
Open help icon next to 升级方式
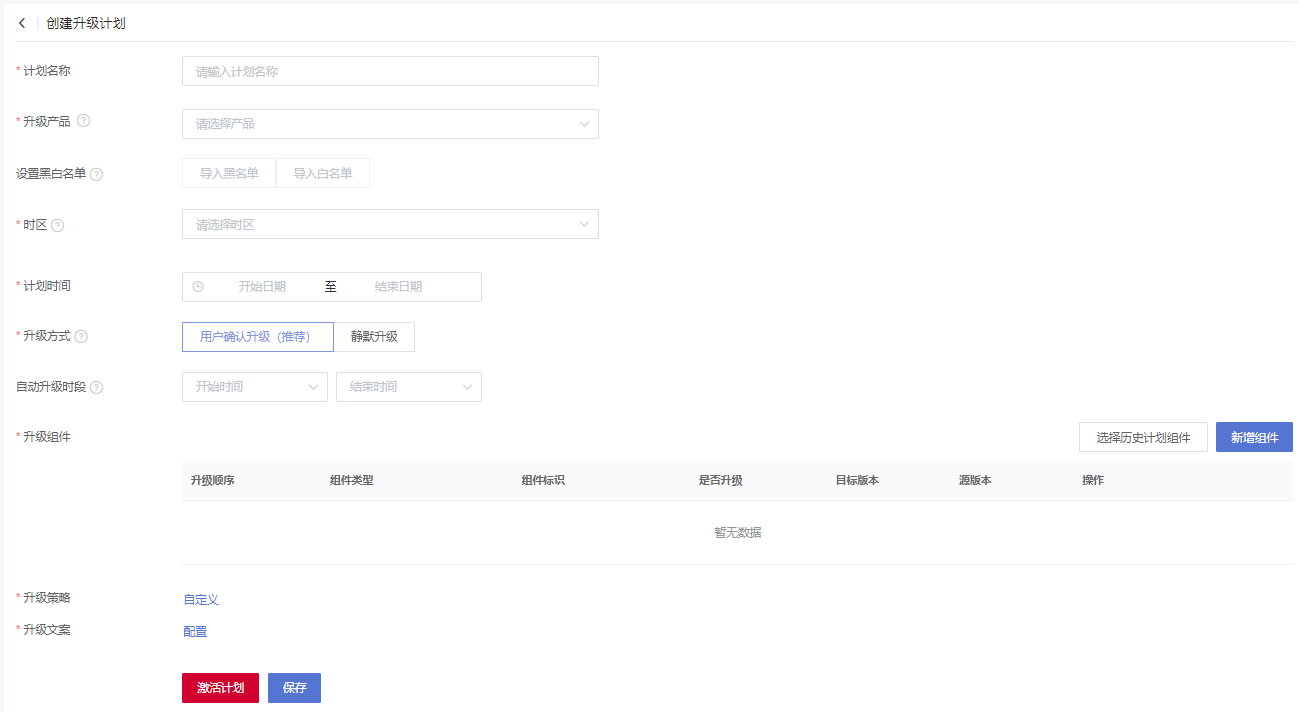click(x=81, y=336)
